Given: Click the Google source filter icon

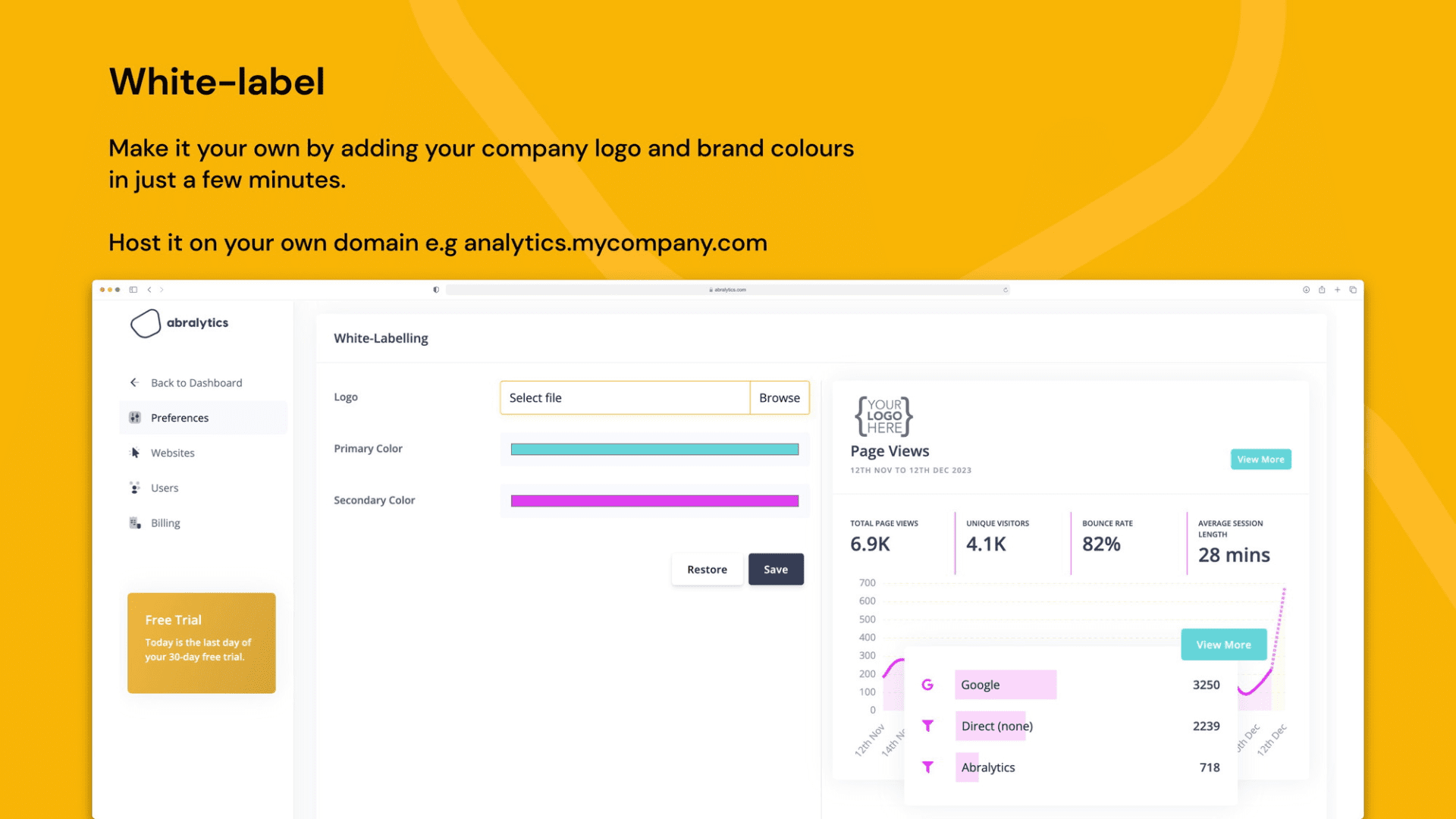Looking at the screenshot, I should coord(927,684).
